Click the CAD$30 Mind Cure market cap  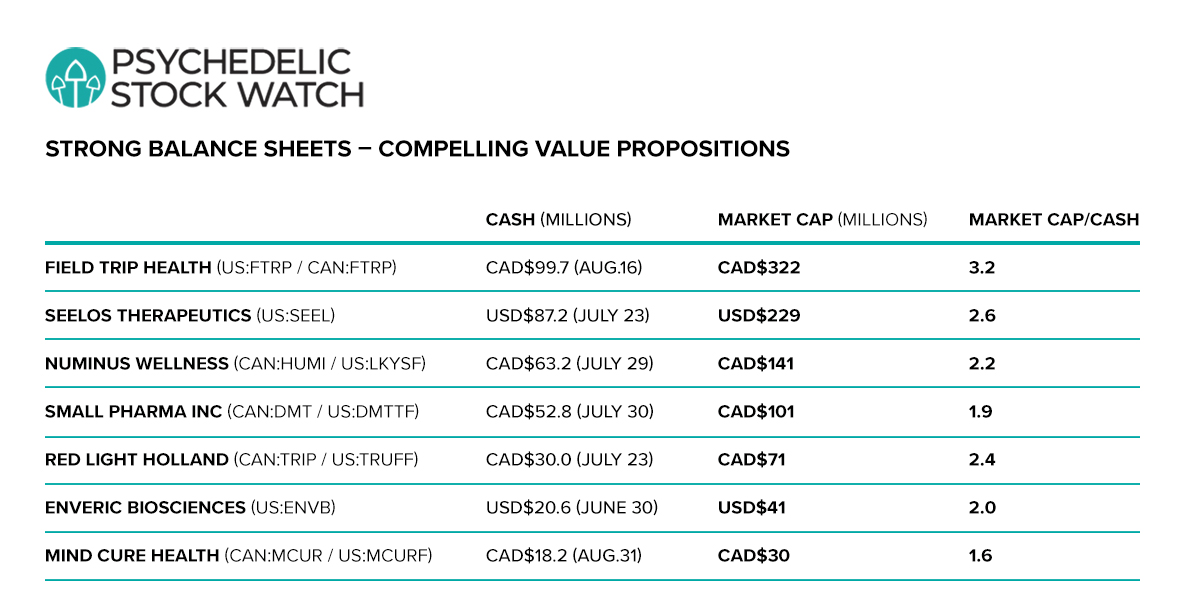pyautogui.click(x=754, y=555)
